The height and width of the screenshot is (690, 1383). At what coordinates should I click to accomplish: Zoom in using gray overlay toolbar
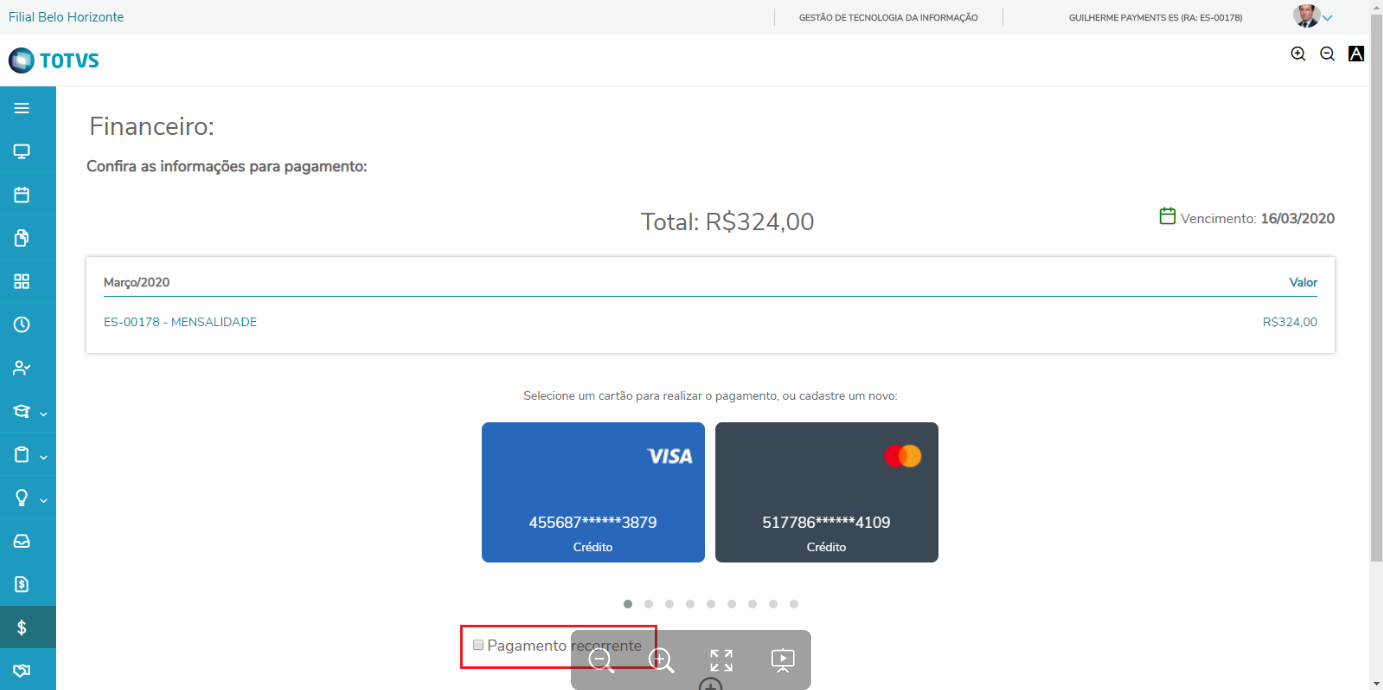[x=661, y=660]
